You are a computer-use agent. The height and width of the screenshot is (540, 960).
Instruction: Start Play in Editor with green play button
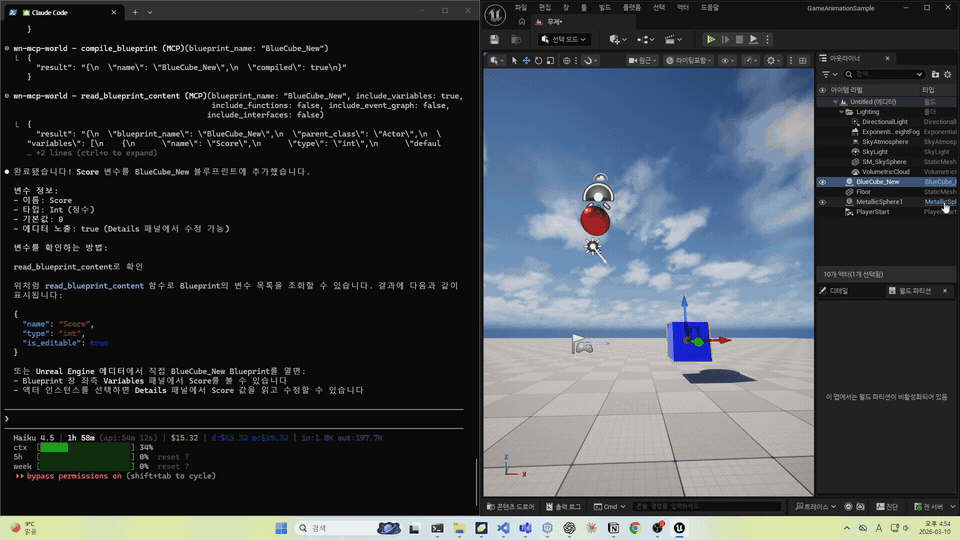[x=710, y=39]
